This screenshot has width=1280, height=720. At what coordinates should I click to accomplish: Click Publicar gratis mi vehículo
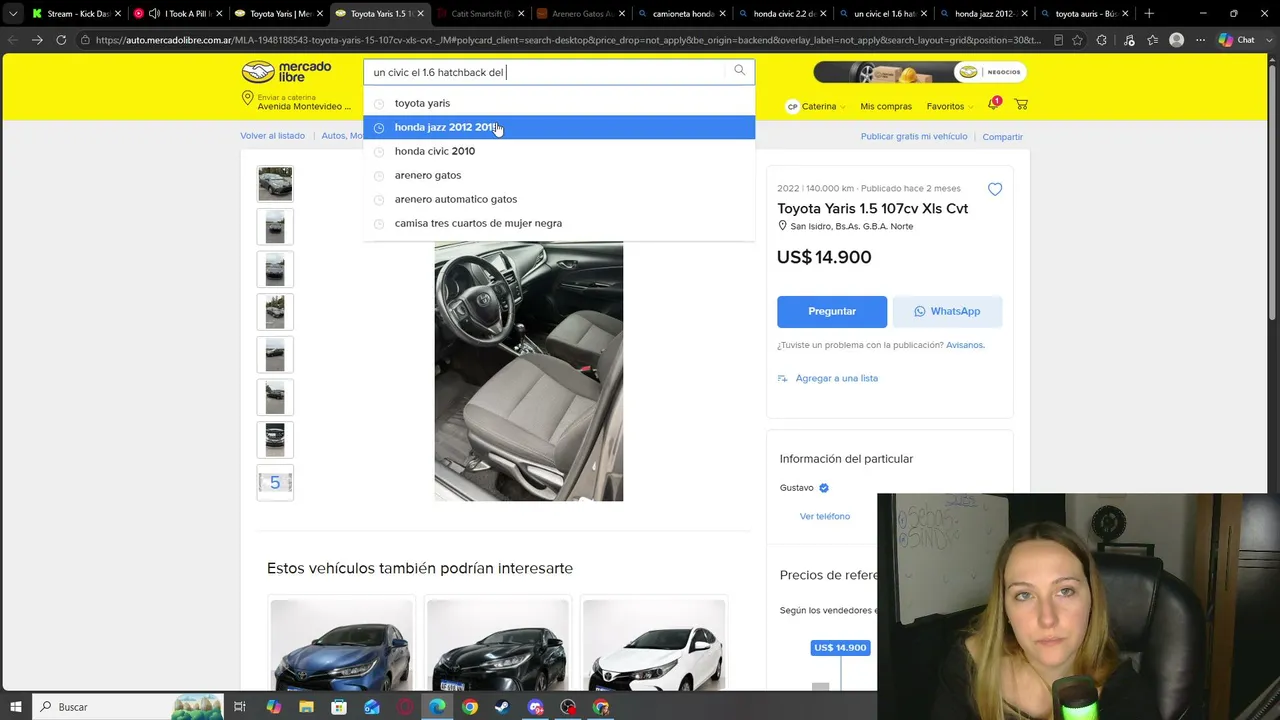click(914, 136)
